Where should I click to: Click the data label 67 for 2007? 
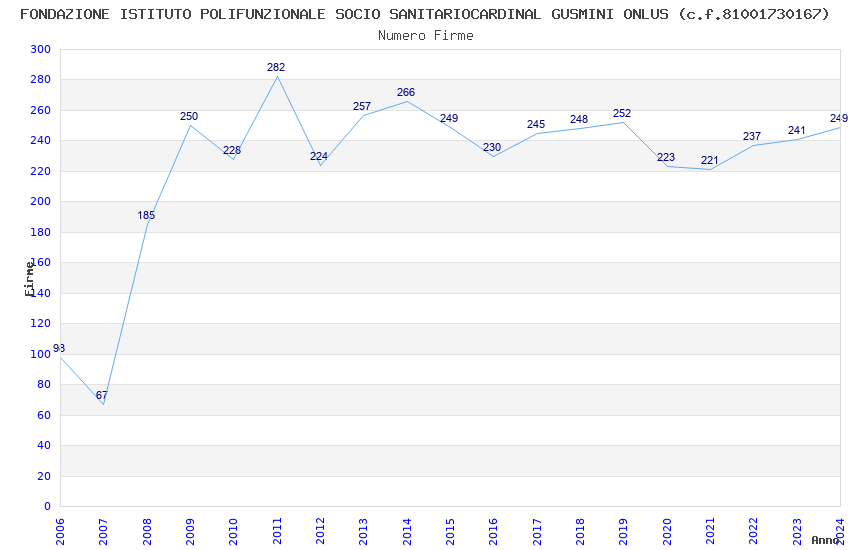click(x=101, y=396)
